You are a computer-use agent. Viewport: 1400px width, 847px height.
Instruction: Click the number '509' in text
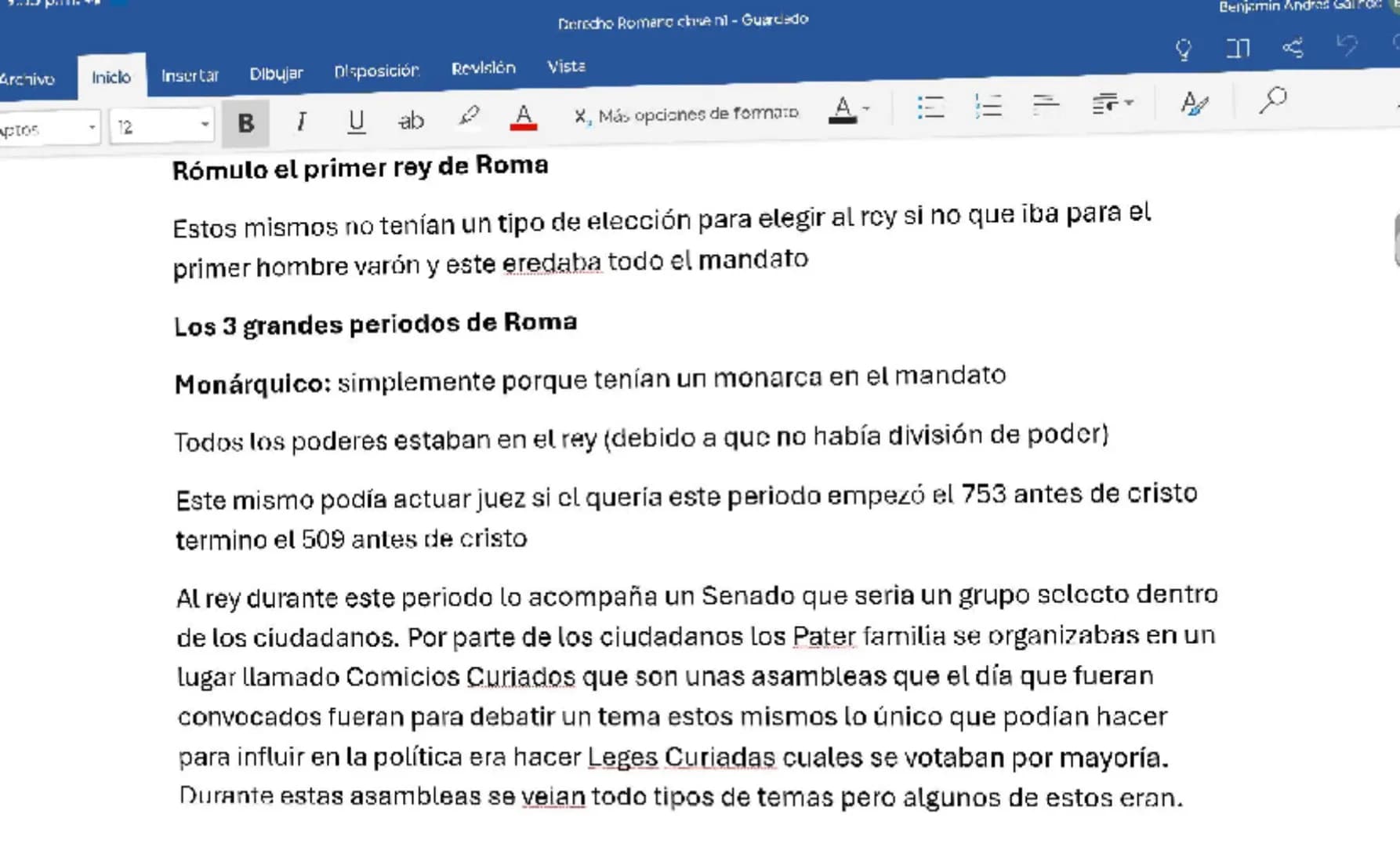point(323,540)
